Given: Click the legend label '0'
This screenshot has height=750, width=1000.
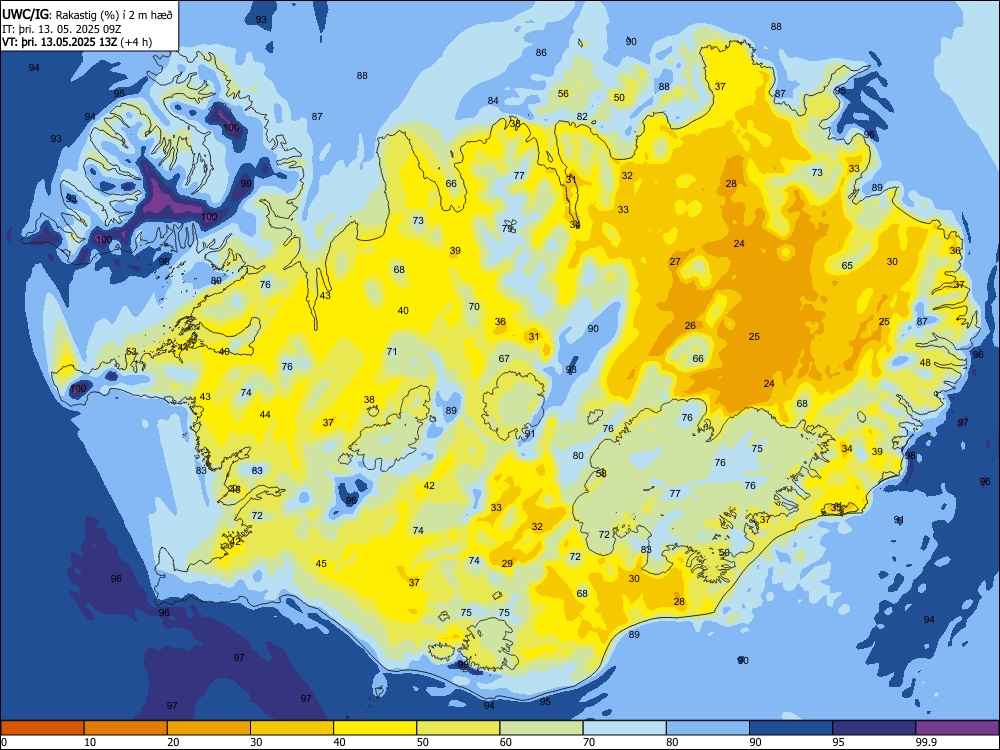Looking at the screenshot, I should [x=4, y=742].
